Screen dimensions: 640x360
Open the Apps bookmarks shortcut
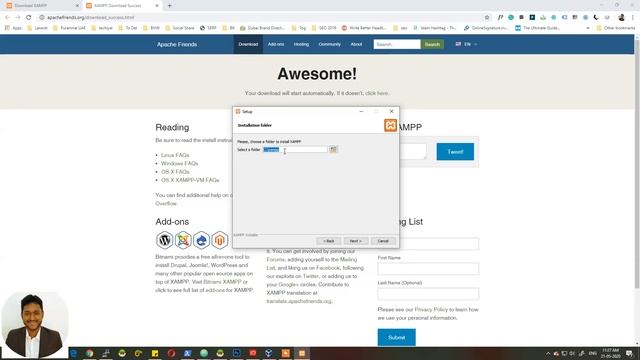[x=13, y=28]
